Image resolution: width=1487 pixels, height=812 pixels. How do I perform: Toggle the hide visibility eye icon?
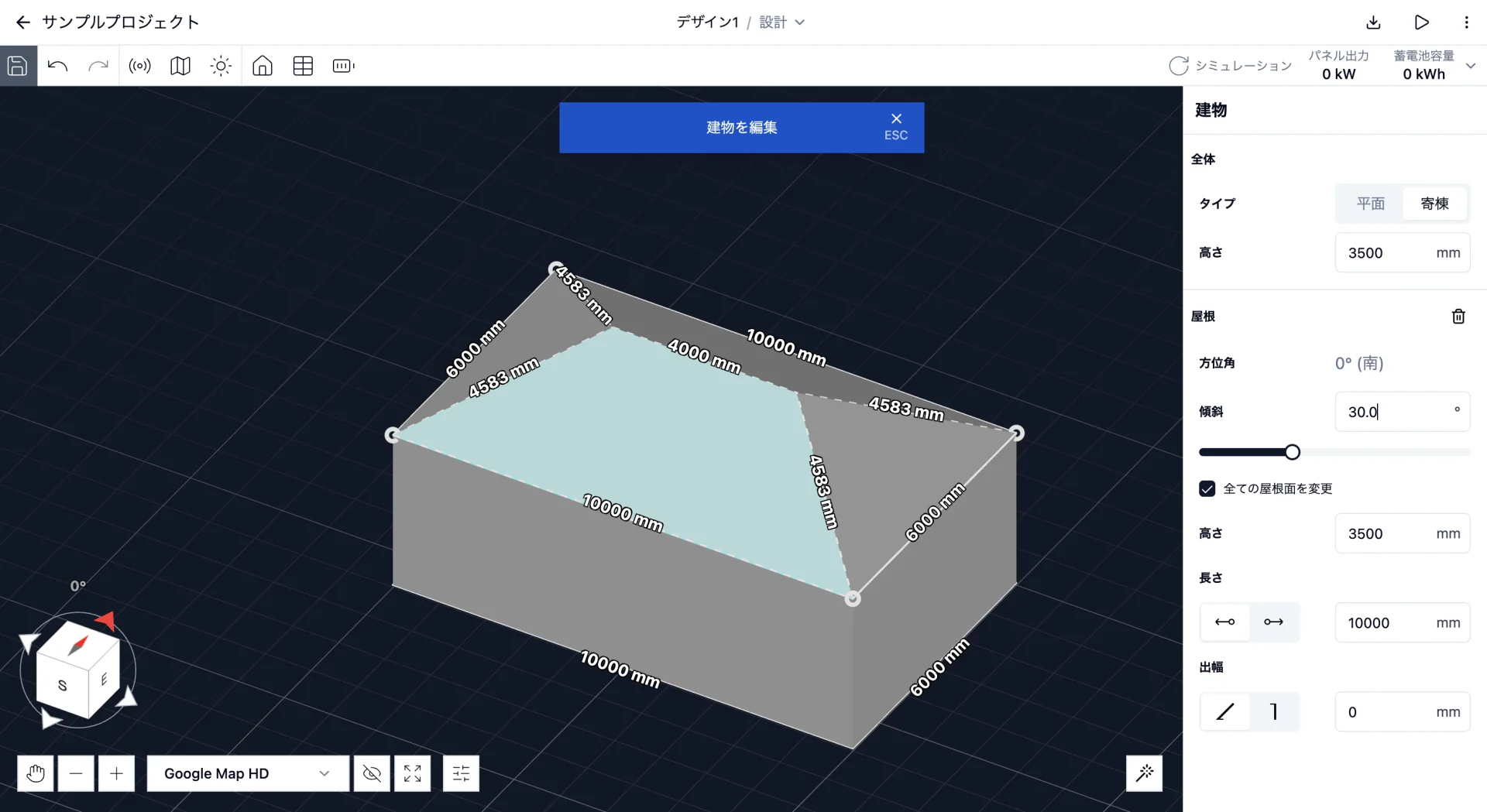(x=372, y=773)
